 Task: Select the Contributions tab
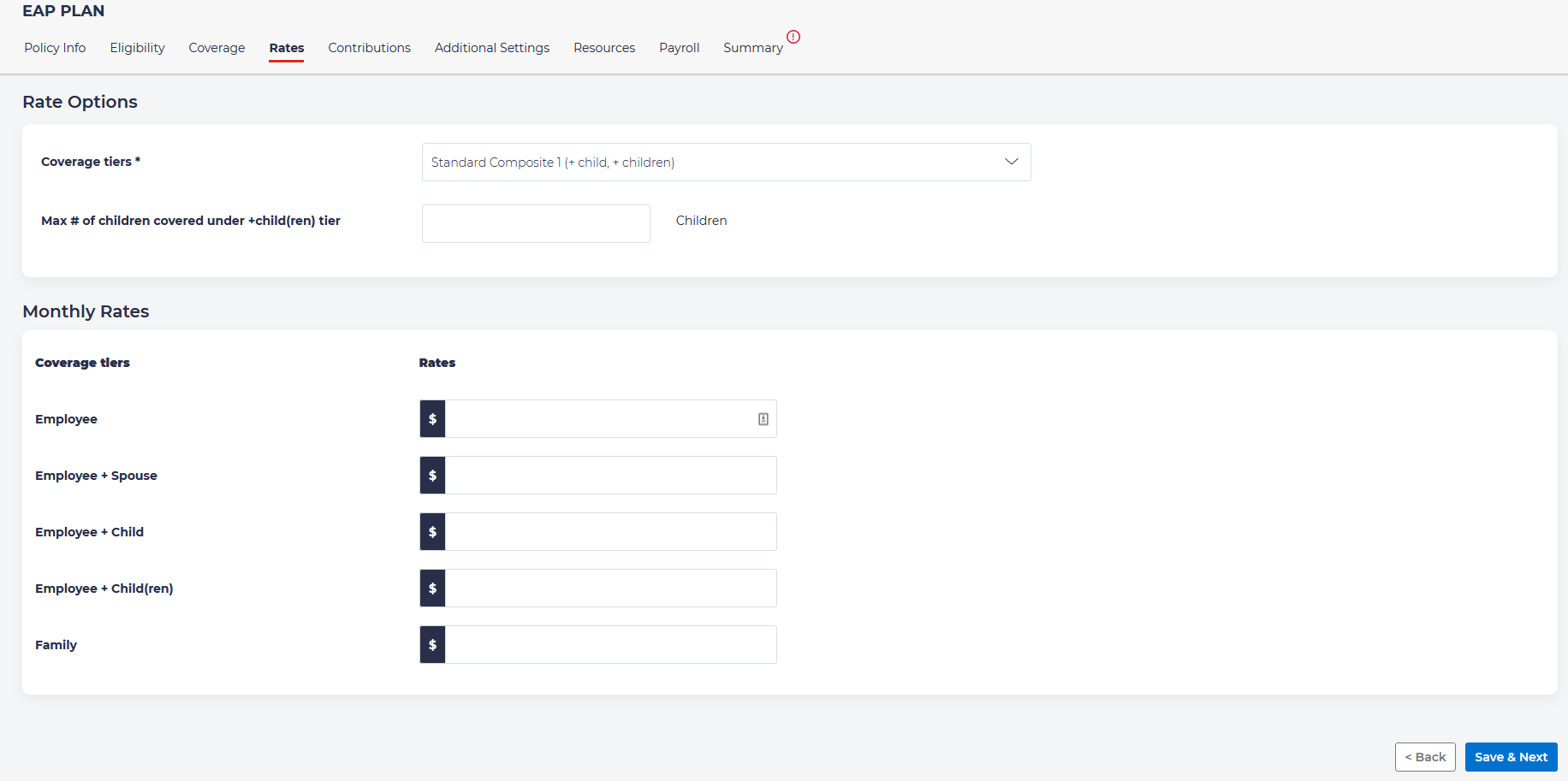(x=369, y=48)
